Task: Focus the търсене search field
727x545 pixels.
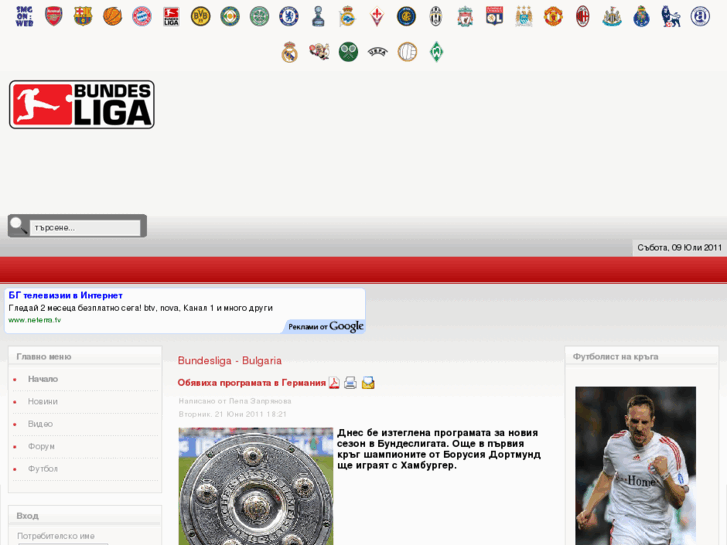Action: (85, 228)
